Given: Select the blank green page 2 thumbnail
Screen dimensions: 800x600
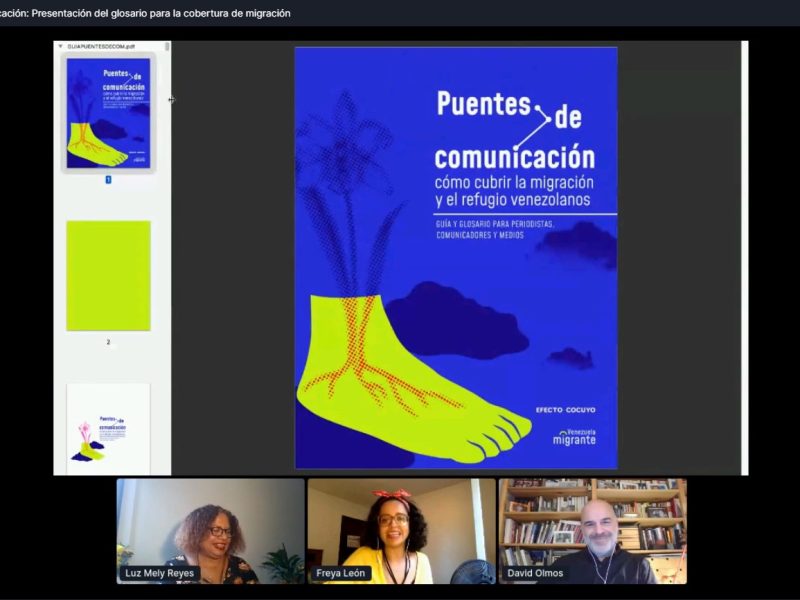Looking at the screenshot, I should pyautogui.click(x=108, y=276).
